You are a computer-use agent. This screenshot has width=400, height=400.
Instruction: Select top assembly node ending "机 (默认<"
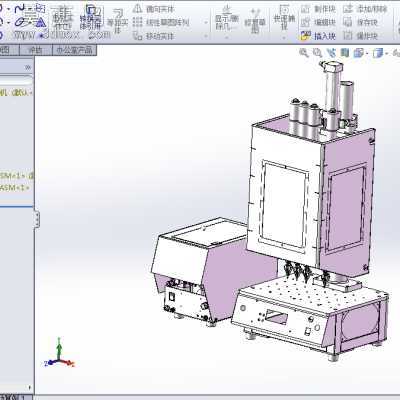click(x=16, y=93)
